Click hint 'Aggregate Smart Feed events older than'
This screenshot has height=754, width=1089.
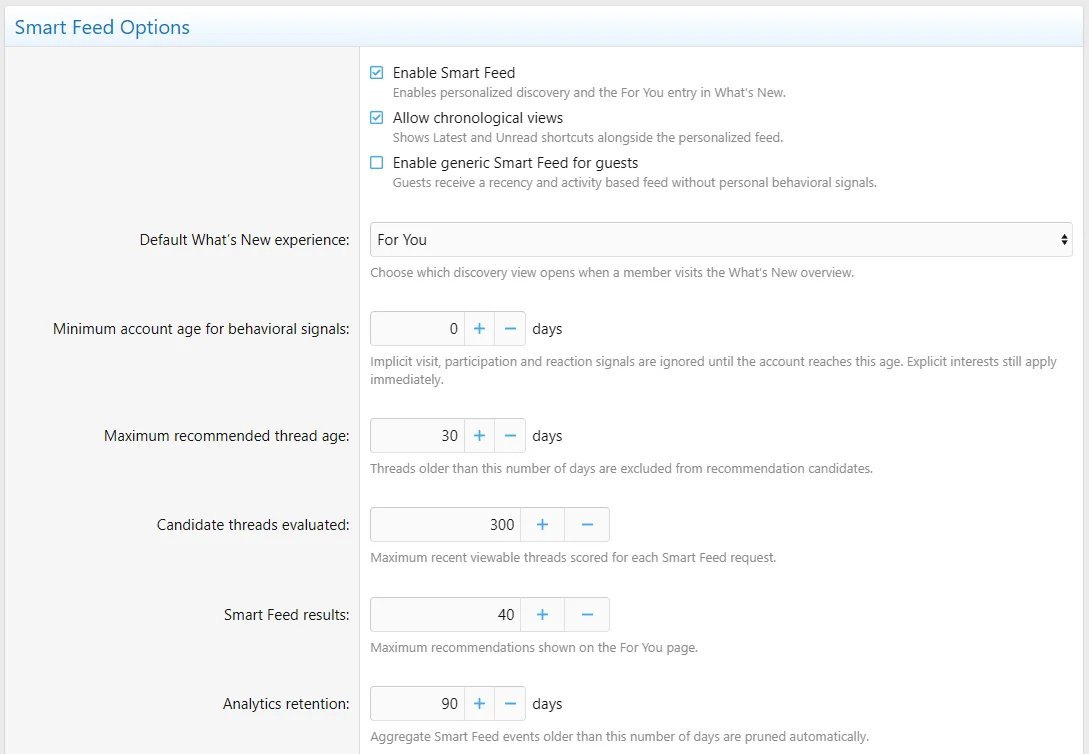pyautogui.click(x=620, y=736)
